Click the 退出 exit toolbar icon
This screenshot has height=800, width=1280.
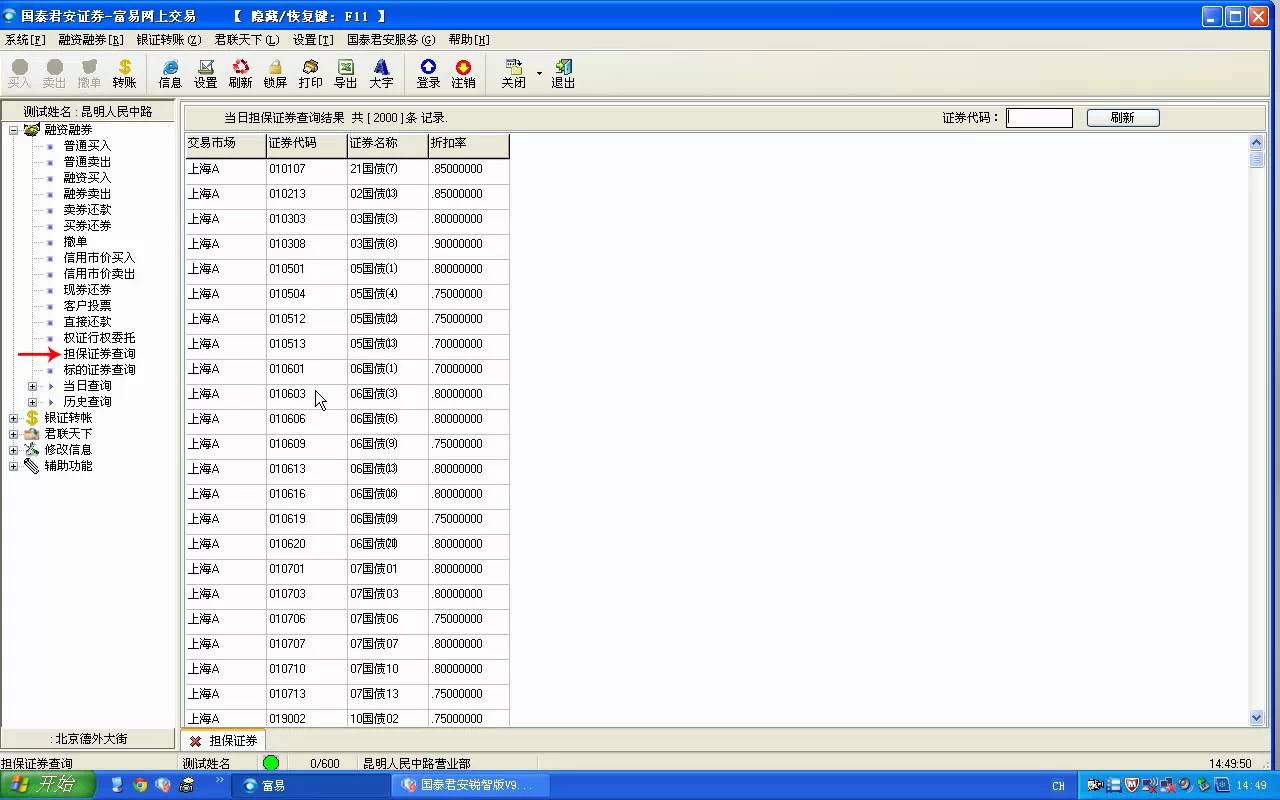coord(563,74)
